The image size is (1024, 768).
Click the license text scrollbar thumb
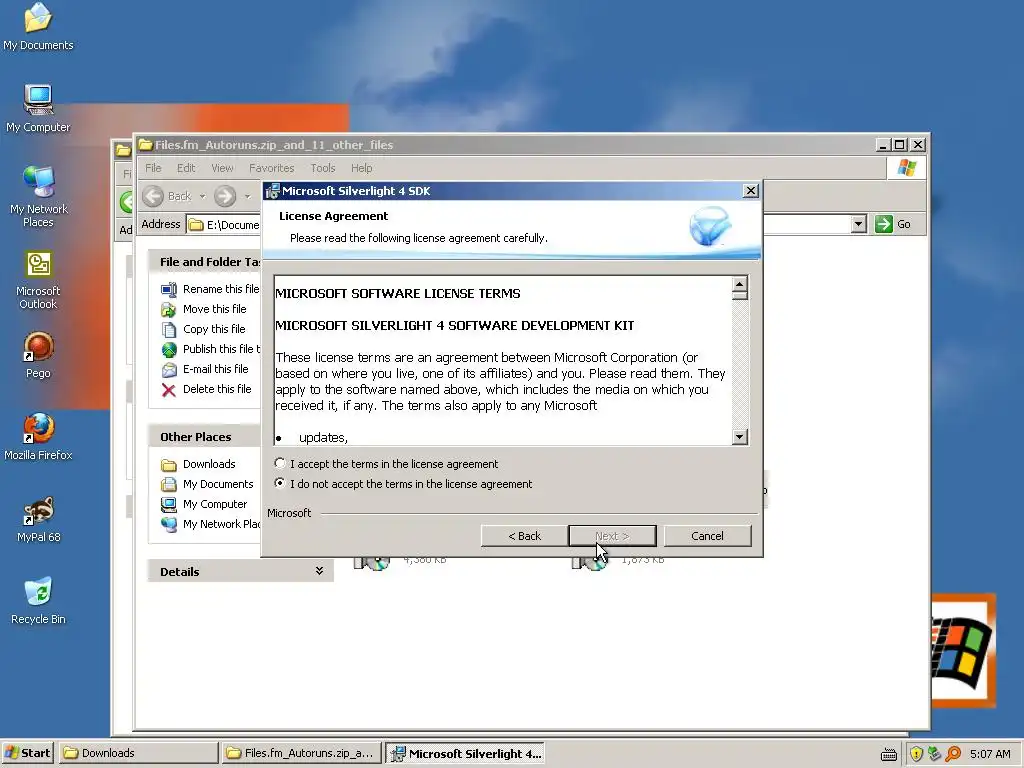(740, 296)
